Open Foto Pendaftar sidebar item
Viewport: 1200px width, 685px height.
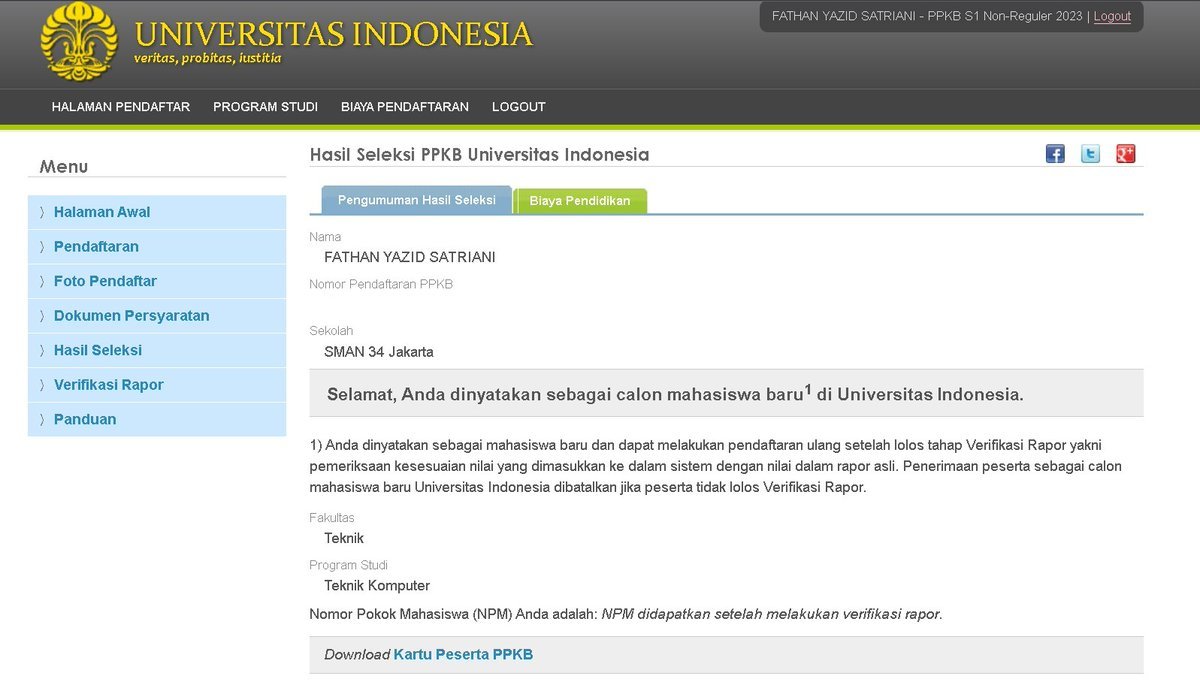[x=105, y=281]
